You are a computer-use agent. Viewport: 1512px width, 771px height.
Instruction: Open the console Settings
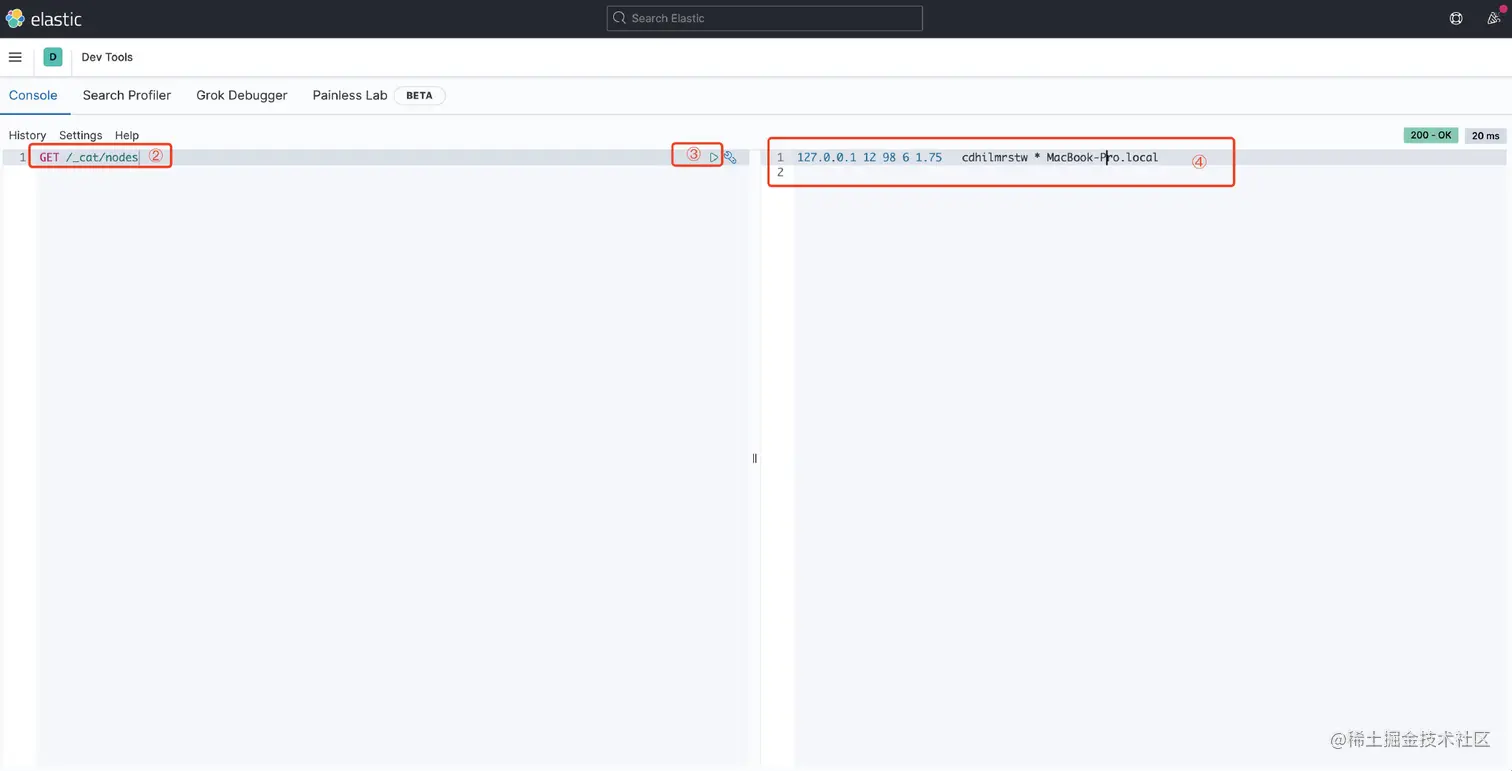(81, 135)
